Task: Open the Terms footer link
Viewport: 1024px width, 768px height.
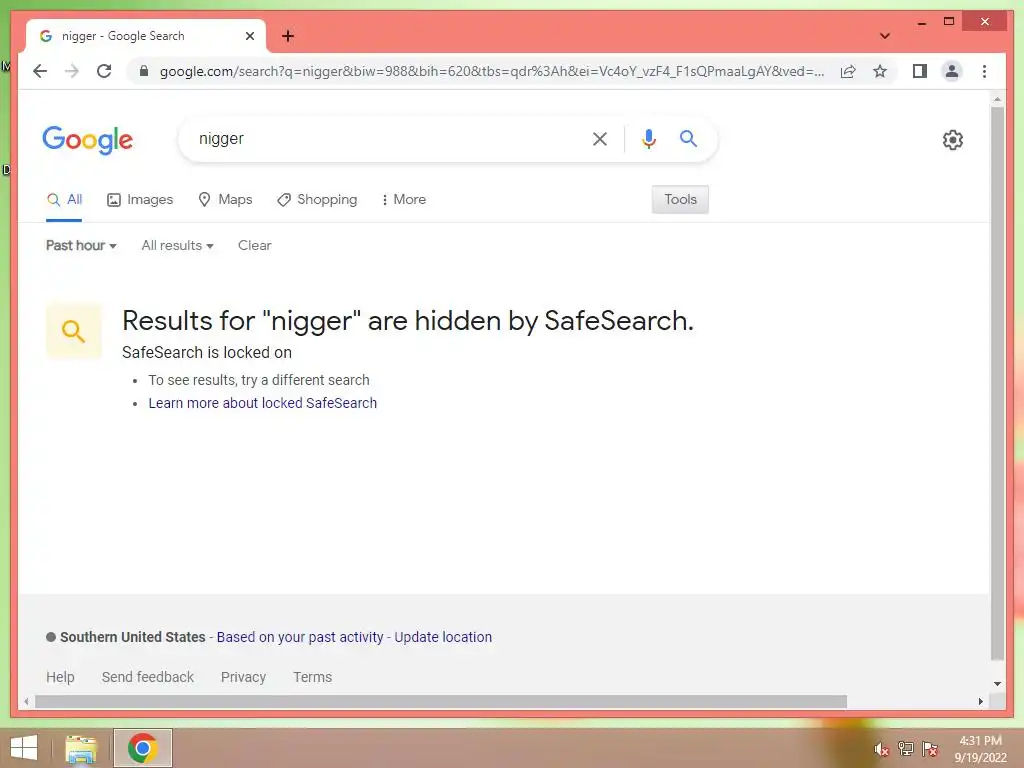Action: 312,677
